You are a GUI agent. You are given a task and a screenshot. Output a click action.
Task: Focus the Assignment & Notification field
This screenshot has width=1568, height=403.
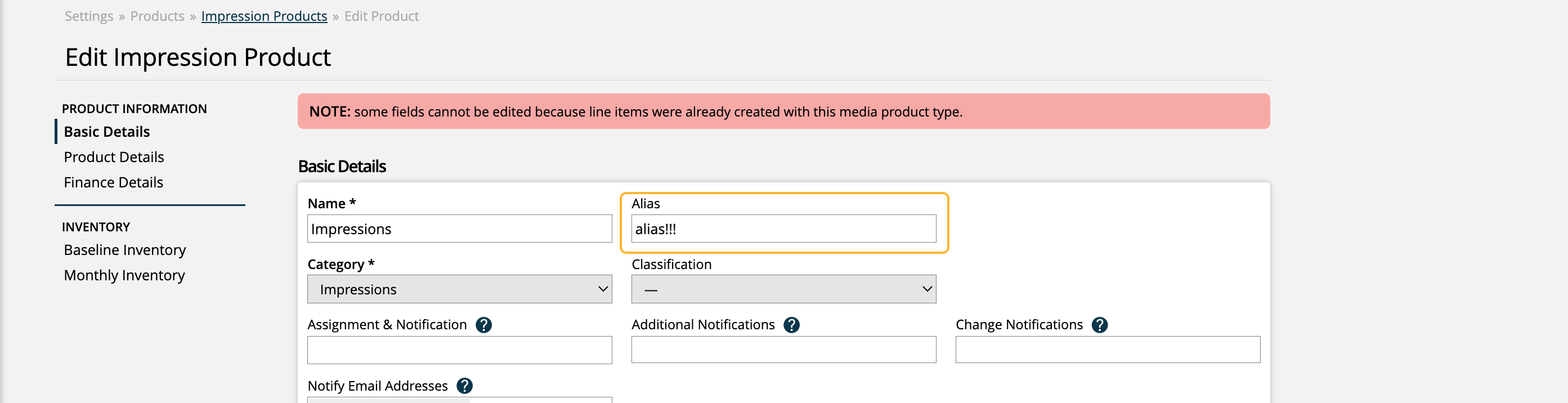[x=459, y=350]
